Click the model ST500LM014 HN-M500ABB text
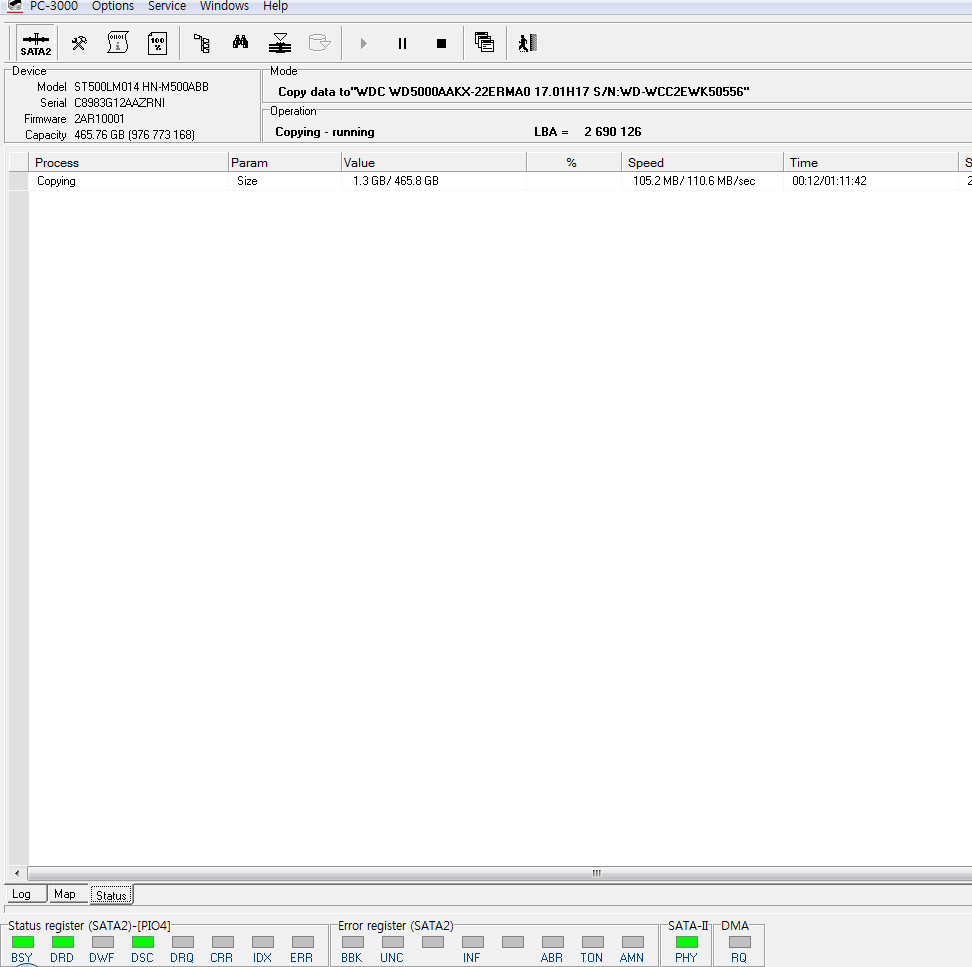This screenshot has width=972, height=967. (141, 87)
